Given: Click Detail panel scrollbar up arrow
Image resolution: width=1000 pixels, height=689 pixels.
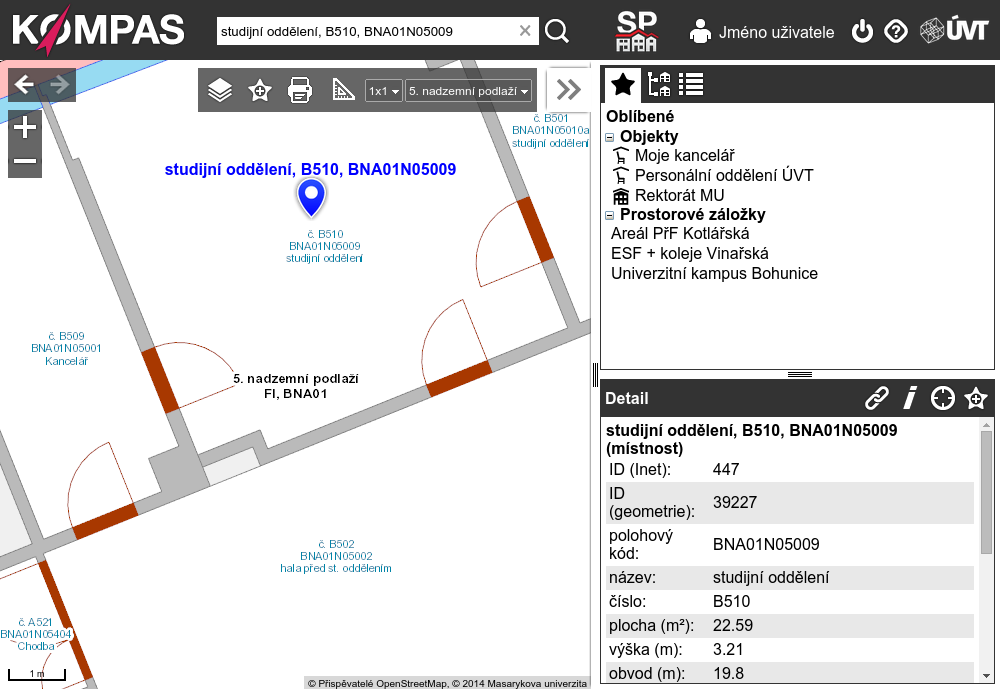Looking at the screenshot, I should tap(987, 425).
